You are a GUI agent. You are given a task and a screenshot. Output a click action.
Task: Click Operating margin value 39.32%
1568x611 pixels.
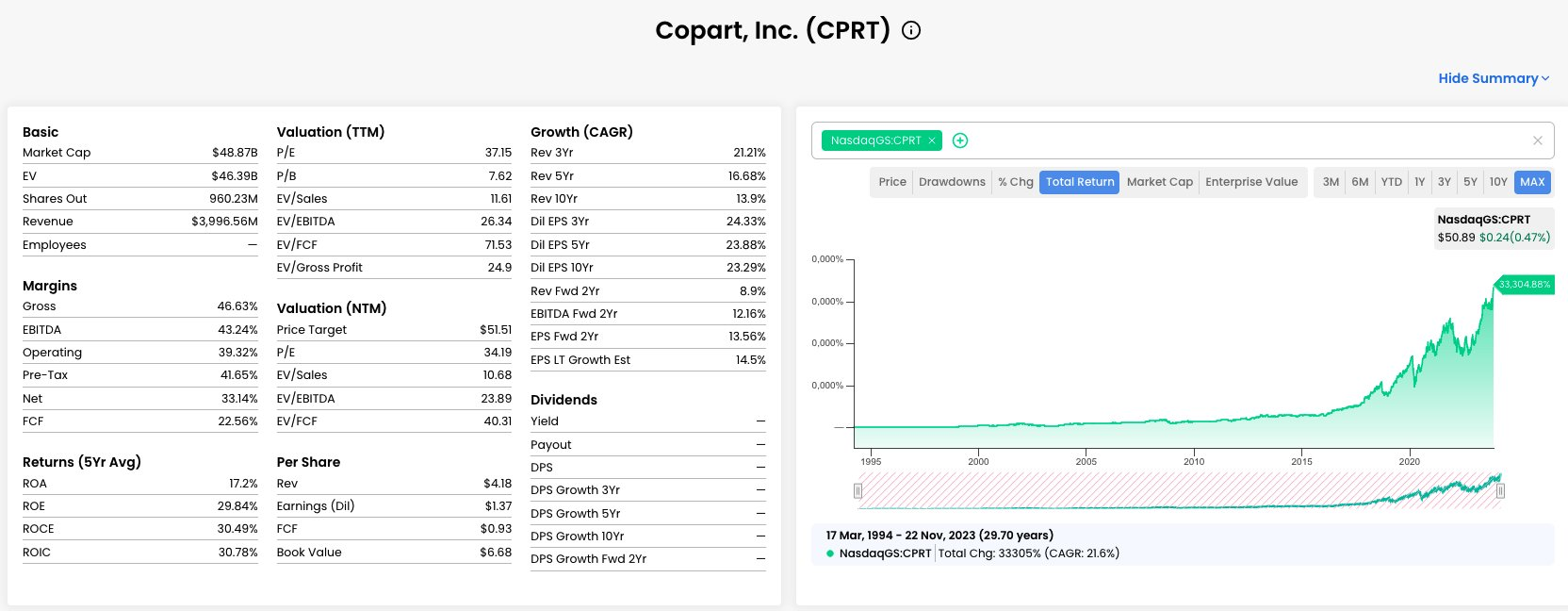237,353
